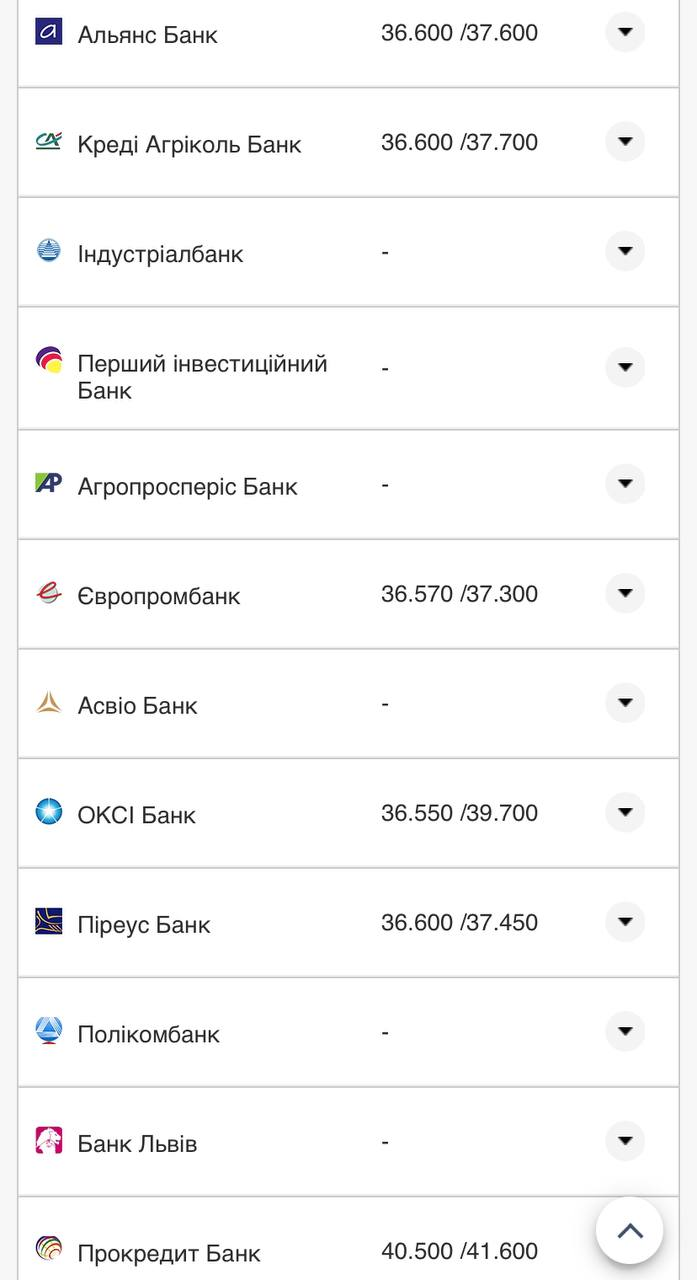Click the Альянс Банк logo
This screenshot has width=697, height=1280.
pyautogui.click(x=49, y=33)
